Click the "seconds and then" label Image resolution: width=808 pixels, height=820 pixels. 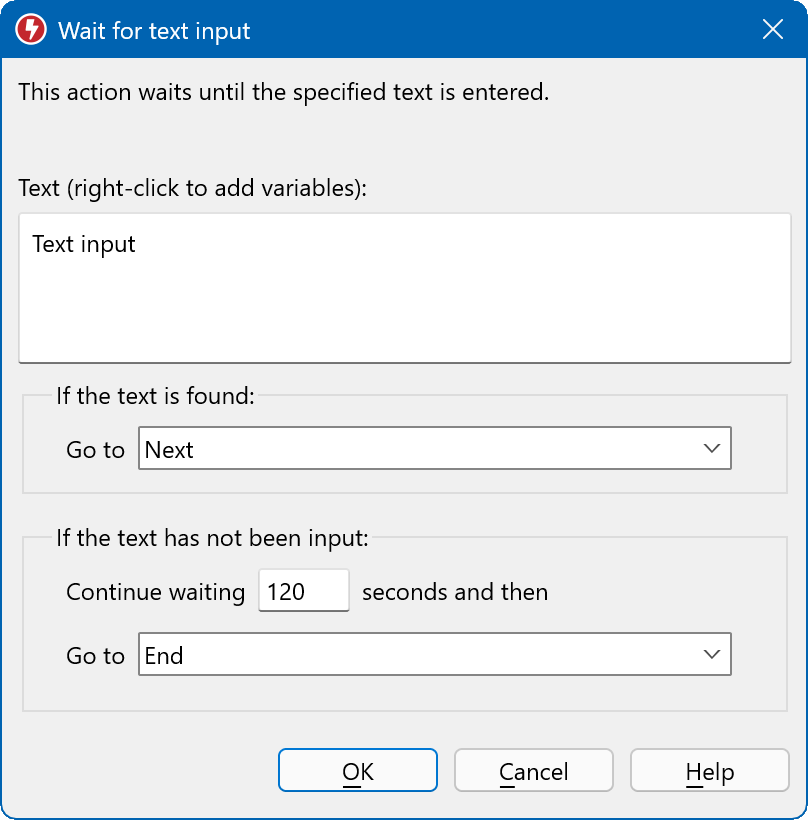click(x=454, y=592)
